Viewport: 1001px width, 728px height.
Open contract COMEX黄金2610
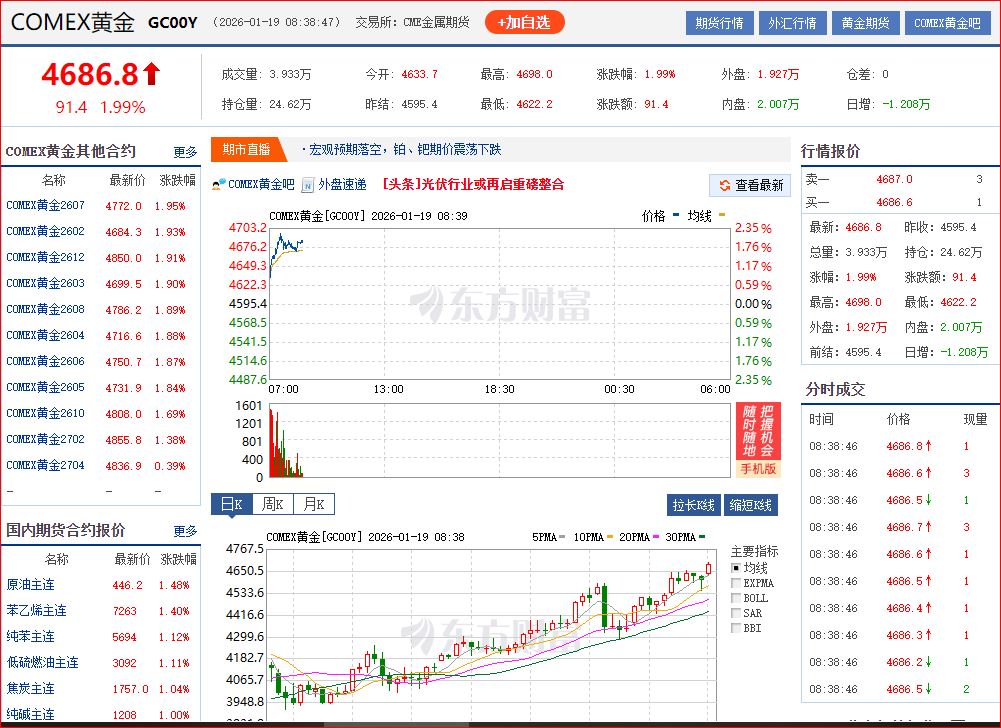click(45, 413)
